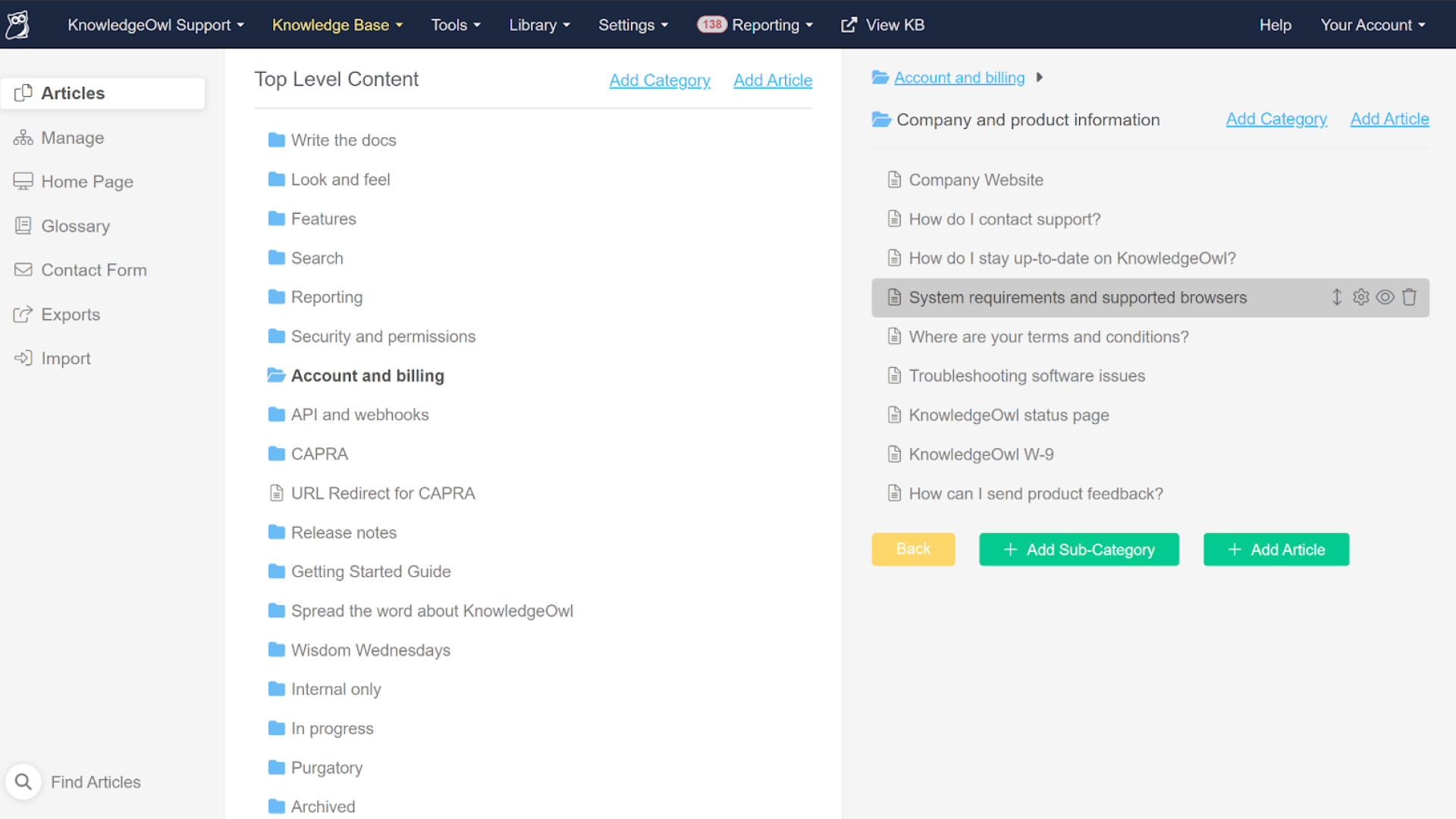Click folder icon beside Features category
The height and width of the screenshot is (819, 1456).
coord(277,219)
